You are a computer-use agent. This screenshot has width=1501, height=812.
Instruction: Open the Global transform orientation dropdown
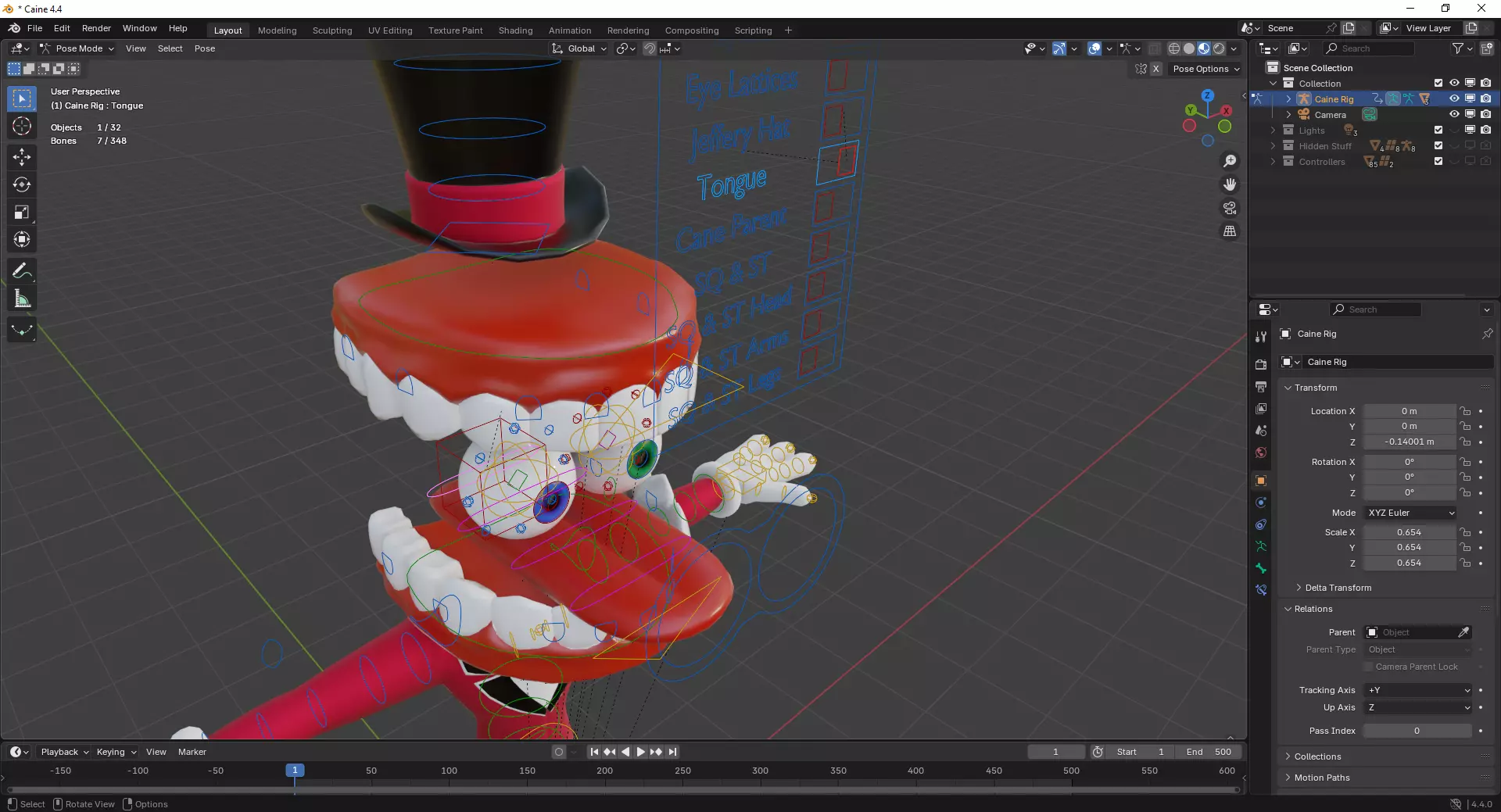(579, 48)
